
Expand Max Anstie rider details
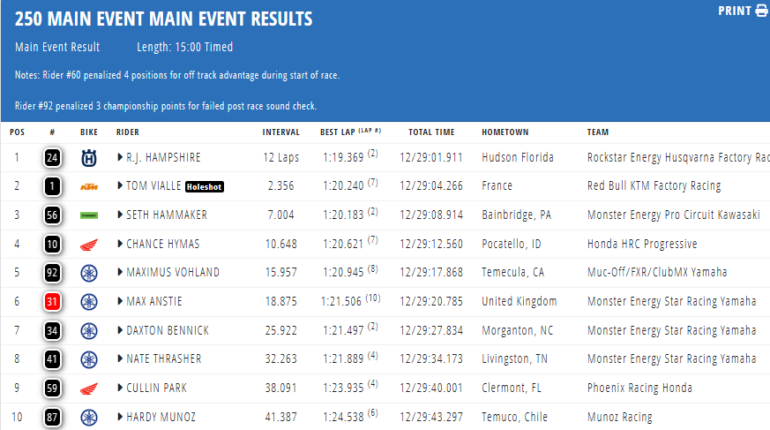120,302
